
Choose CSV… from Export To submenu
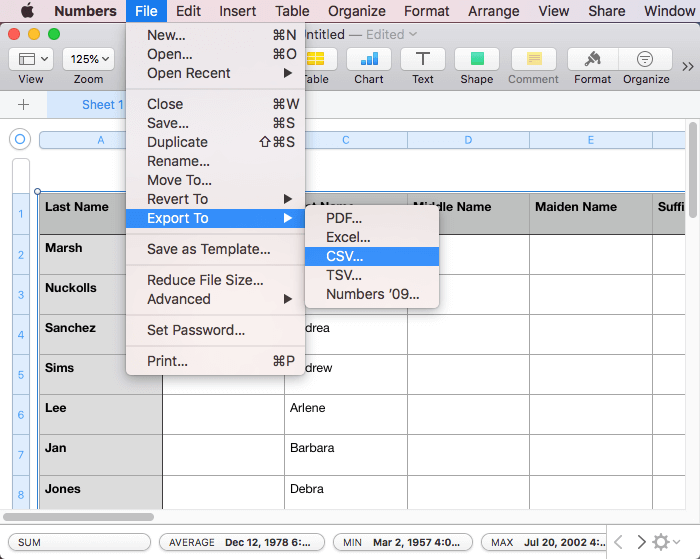click(x=372, y=256)
